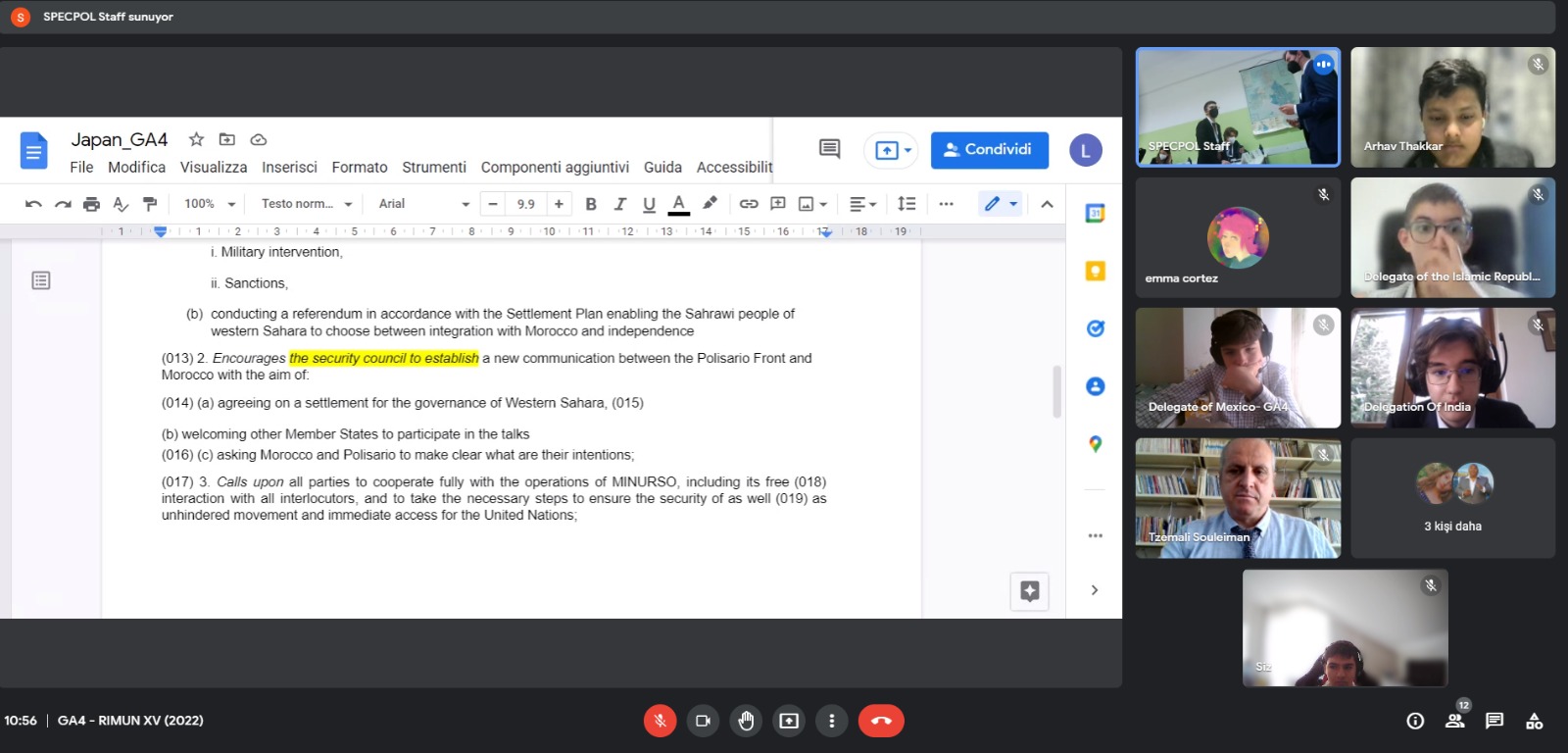1568x753 pixels.
Task: Open the text style dropdown
Action: coord(306,204)
